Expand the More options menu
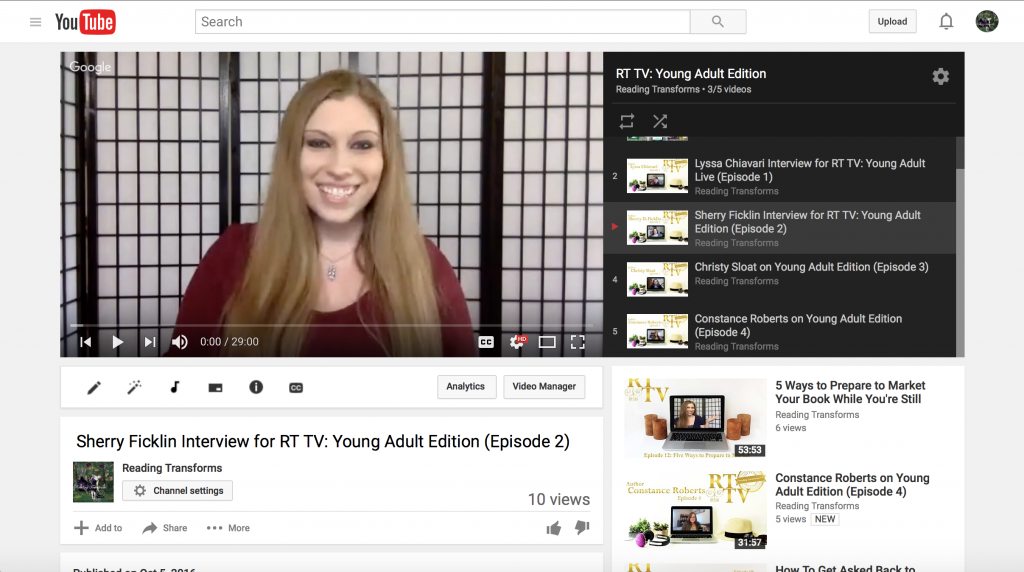This screenshot has height=572, width=1024. click(228, 528)
